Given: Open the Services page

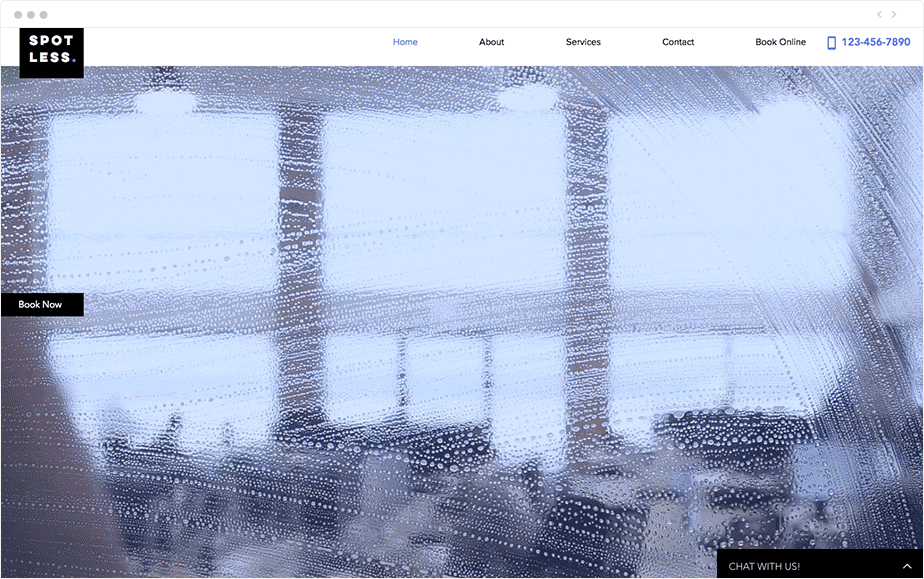Looking at the screenshot, I should pyautogui.click(x=583, y=42).
